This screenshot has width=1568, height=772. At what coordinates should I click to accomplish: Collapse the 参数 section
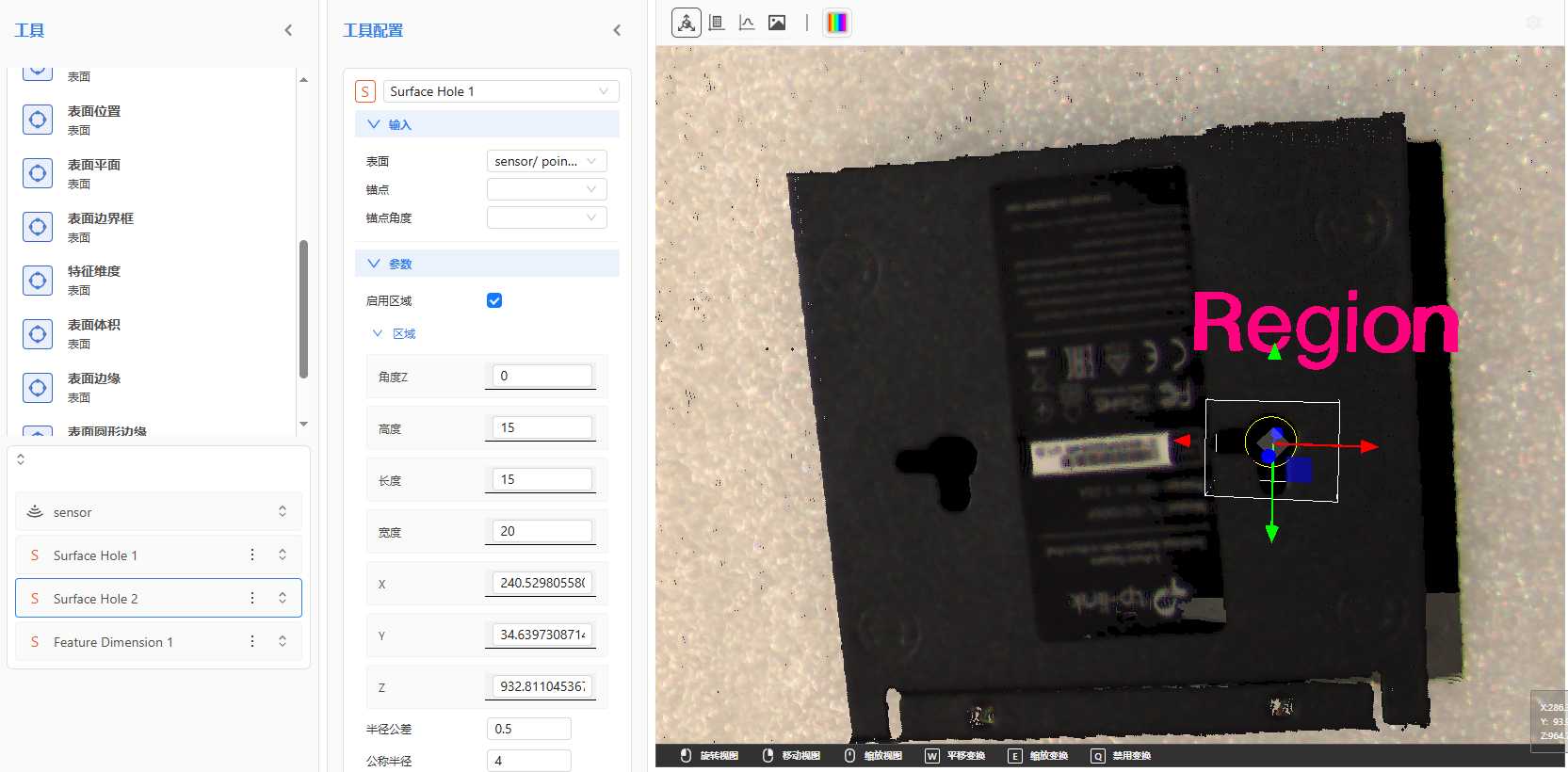487,264
